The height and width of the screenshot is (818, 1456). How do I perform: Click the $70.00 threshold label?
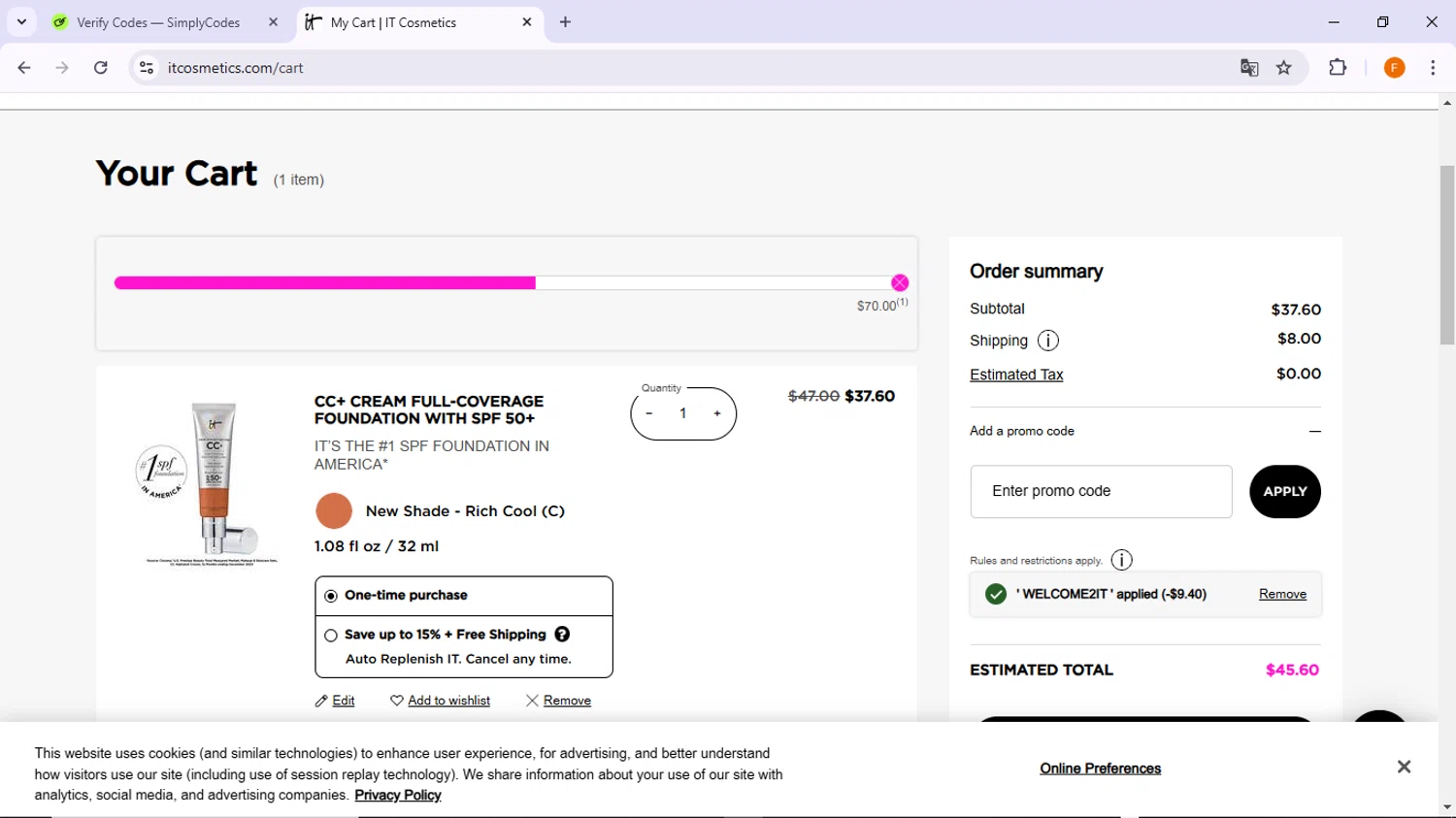[x=881, y=305]
